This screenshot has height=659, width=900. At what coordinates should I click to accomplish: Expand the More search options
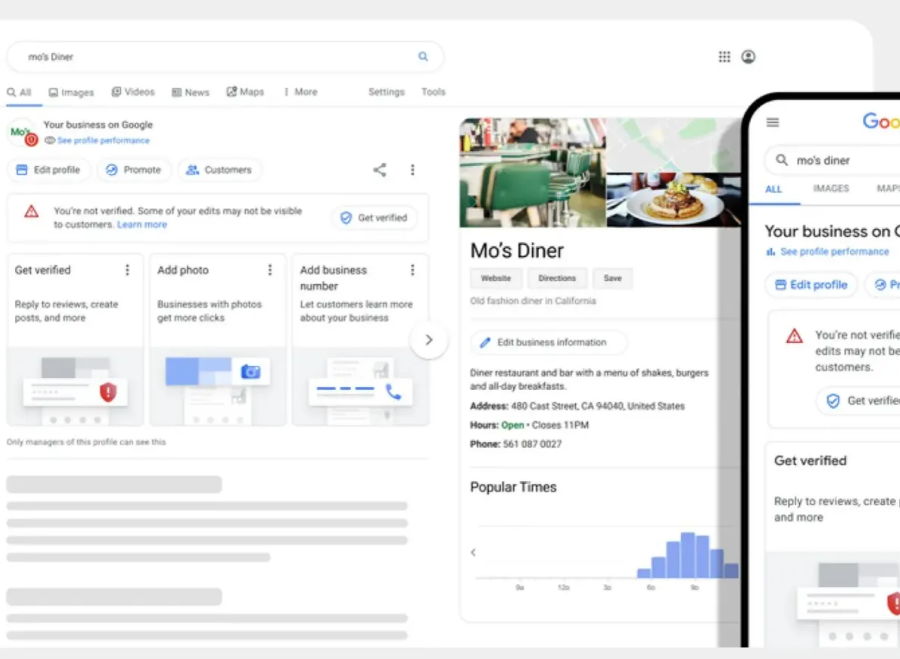300,92
